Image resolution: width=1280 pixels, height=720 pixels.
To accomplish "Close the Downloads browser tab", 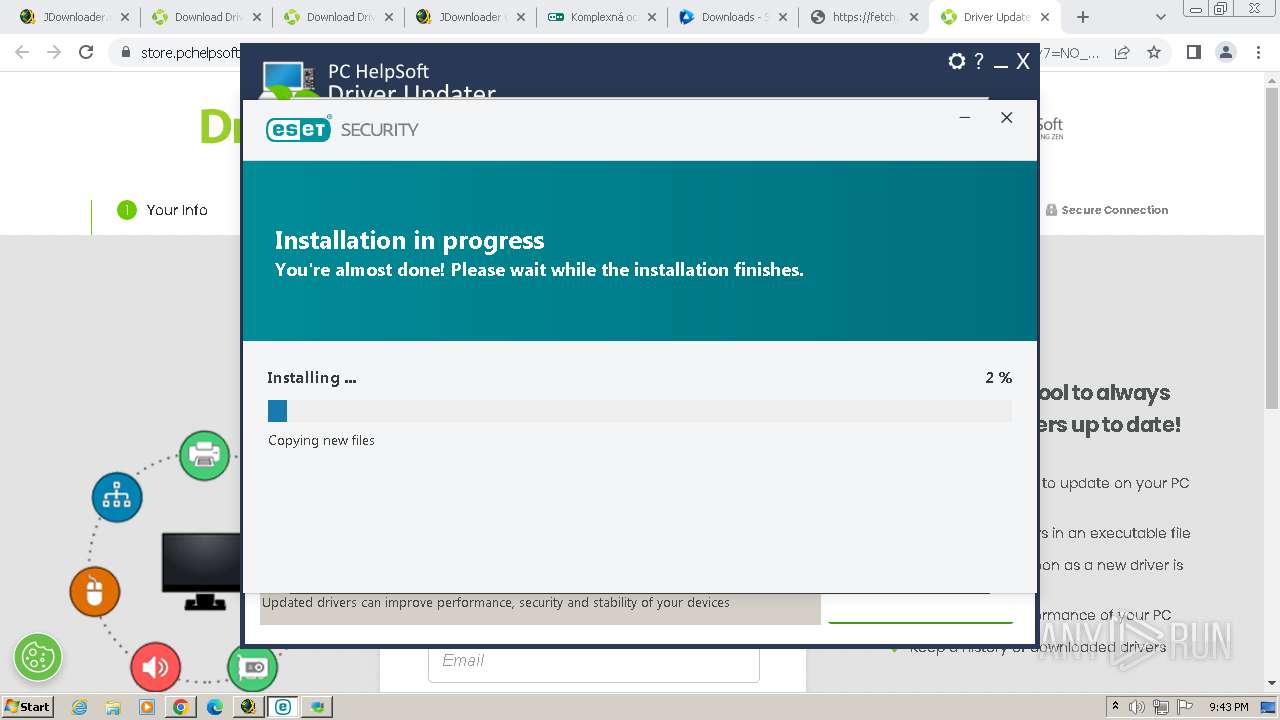I will (x=782, y=17).
